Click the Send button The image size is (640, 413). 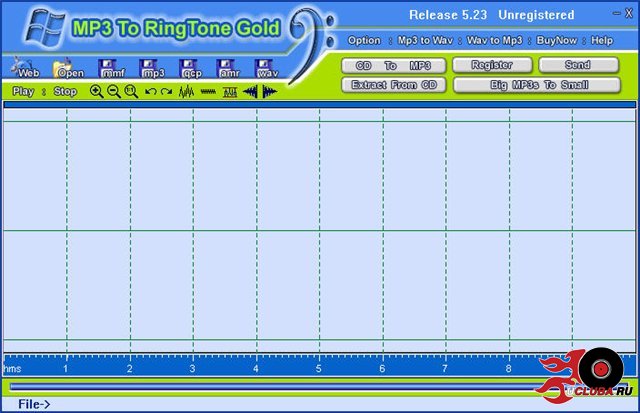tap(579, 65)
